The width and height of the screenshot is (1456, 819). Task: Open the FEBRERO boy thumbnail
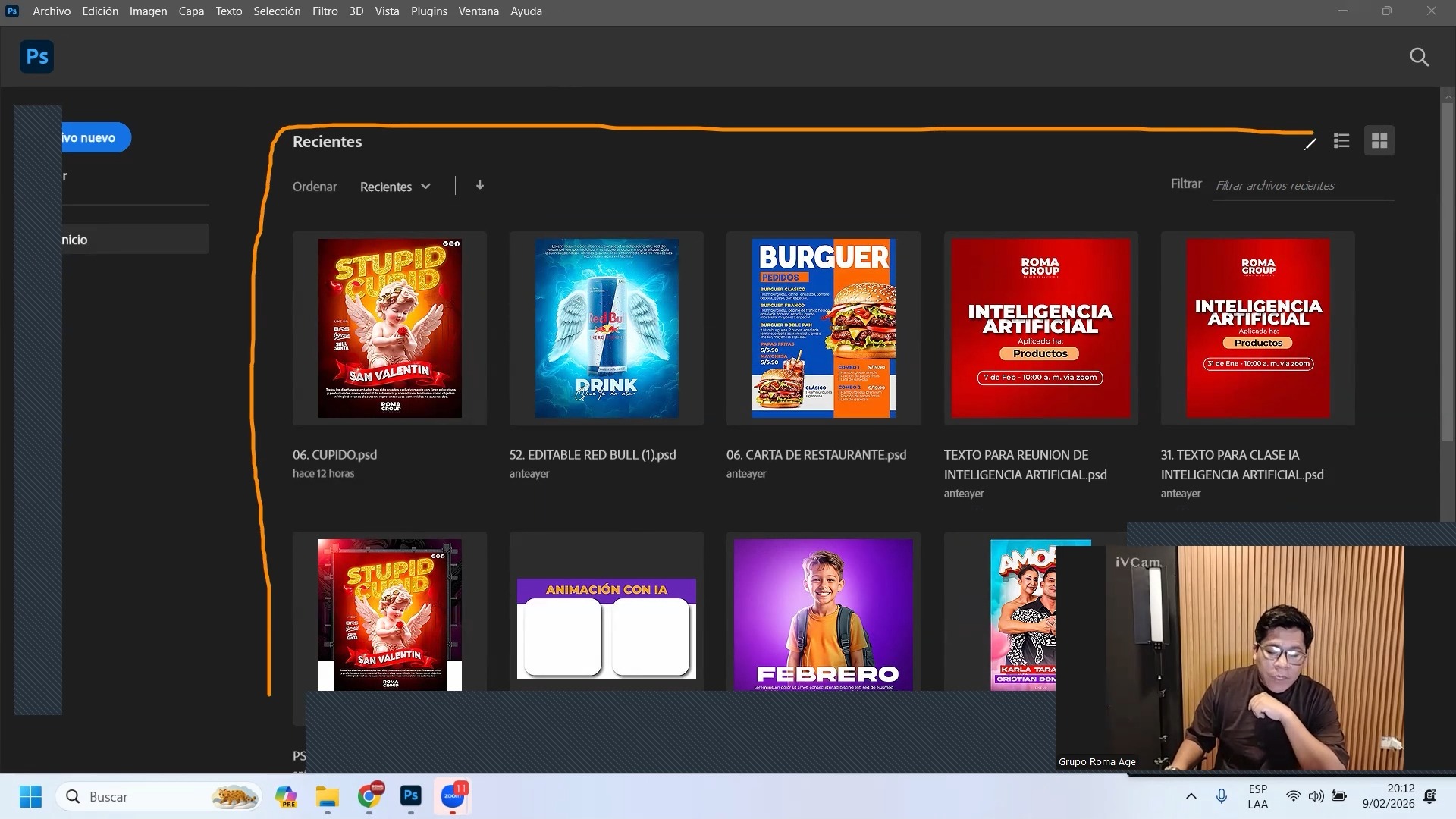click(x=824, y=614)
